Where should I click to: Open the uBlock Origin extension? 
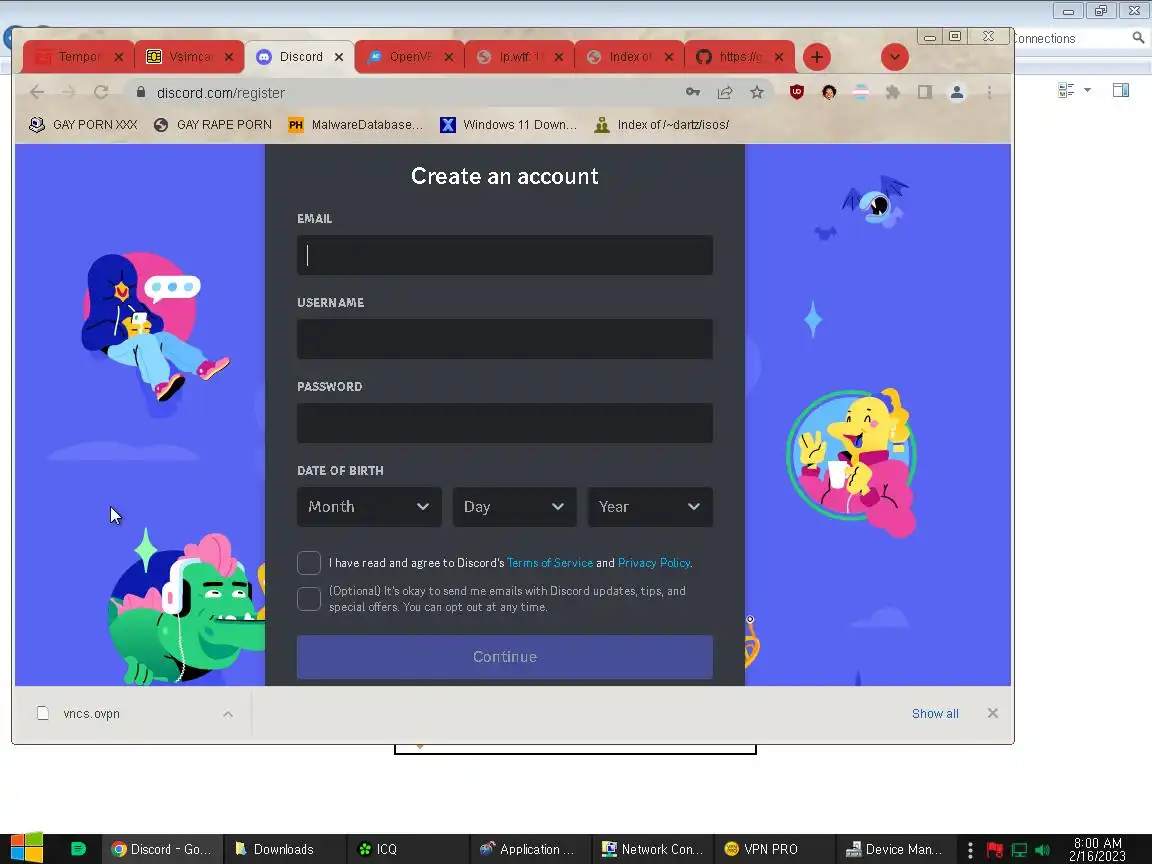tap(796, 92)
